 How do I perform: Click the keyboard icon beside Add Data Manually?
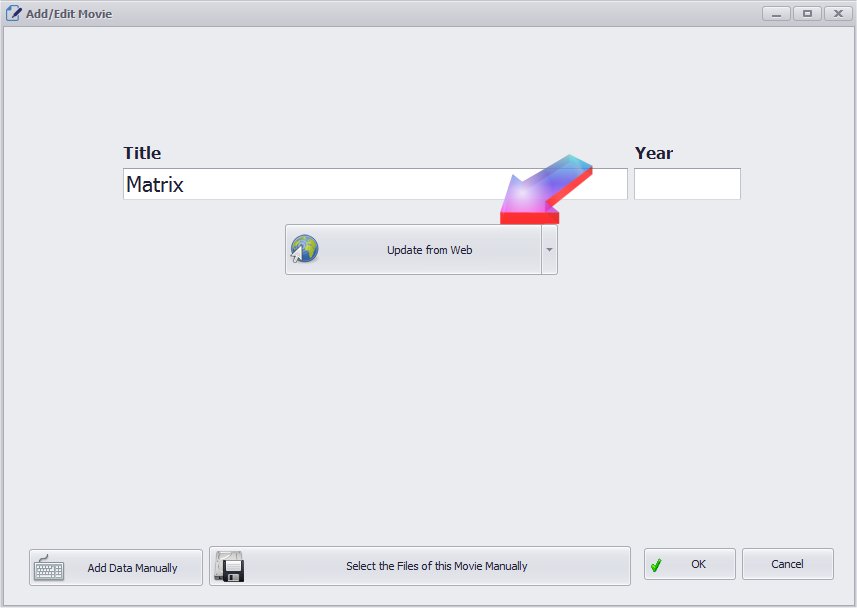coord(49,568)
